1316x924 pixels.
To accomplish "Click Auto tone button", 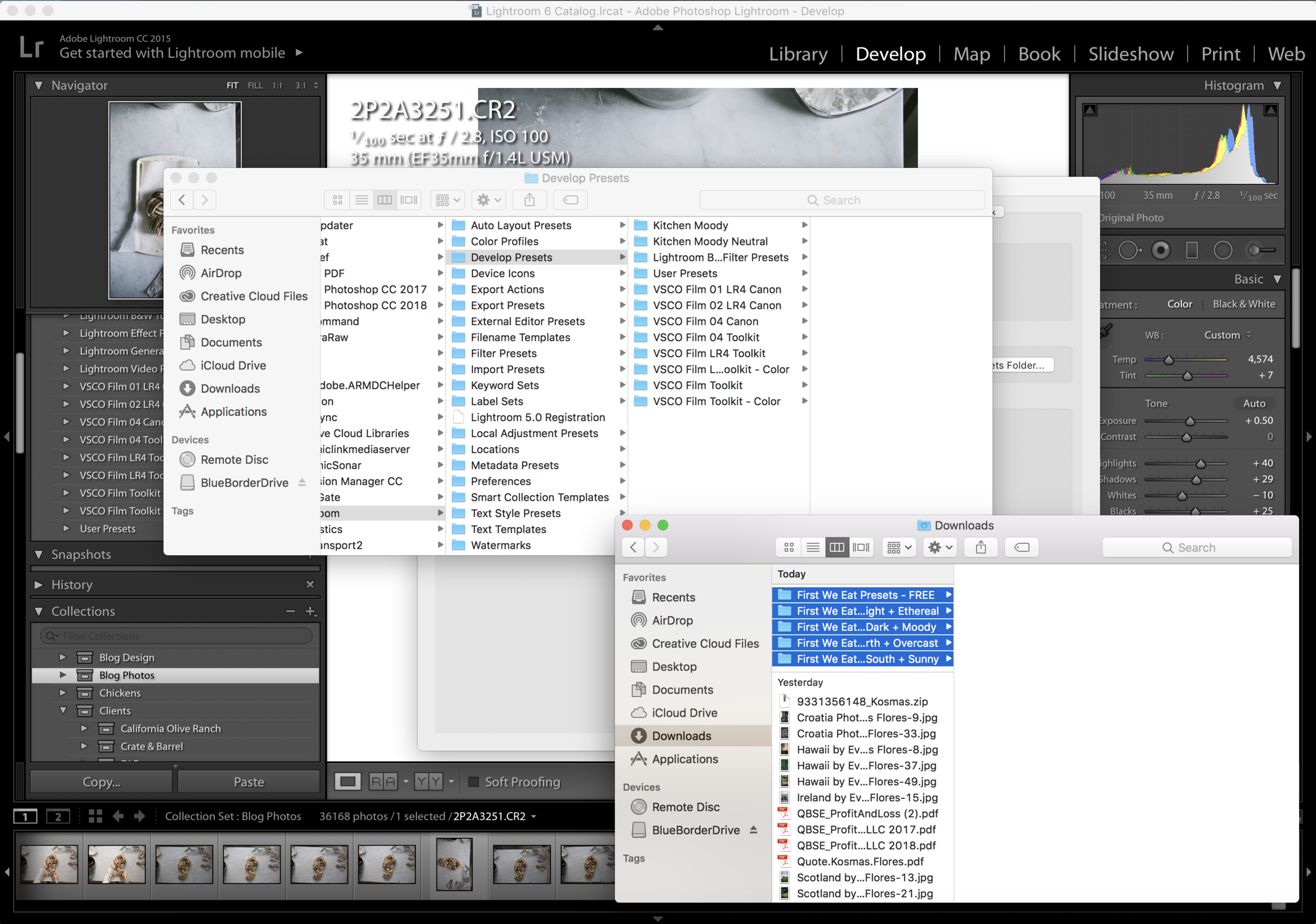I will pos(1253,403).
